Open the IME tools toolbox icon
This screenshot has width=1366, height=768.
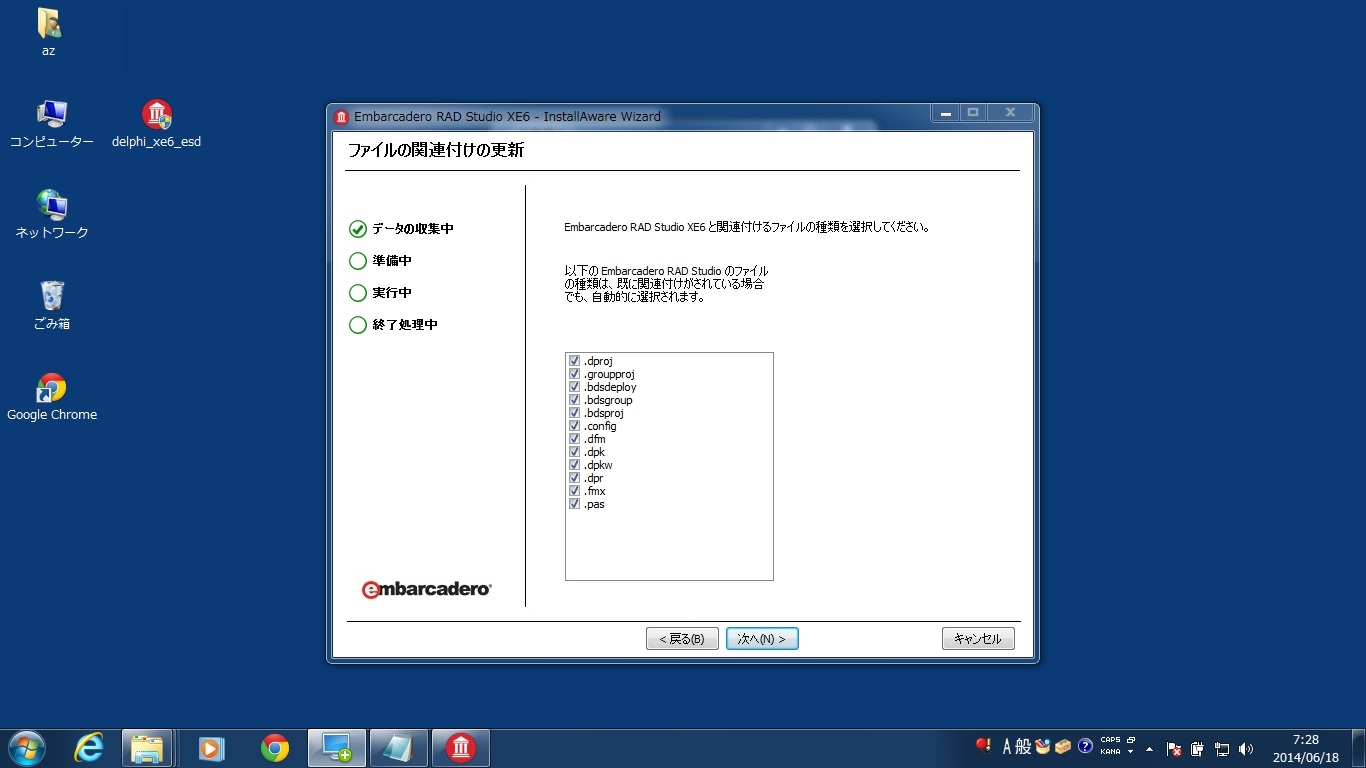coord(1063,747)
